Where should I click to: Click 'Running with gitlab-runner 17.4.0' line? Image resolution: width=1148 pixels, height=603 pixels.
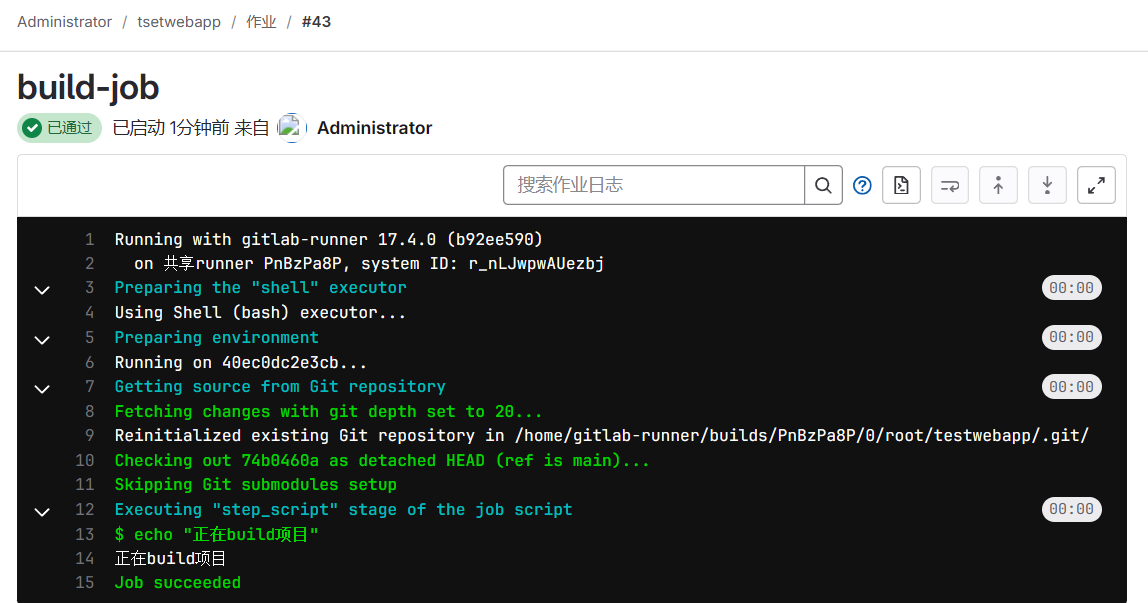329,239
